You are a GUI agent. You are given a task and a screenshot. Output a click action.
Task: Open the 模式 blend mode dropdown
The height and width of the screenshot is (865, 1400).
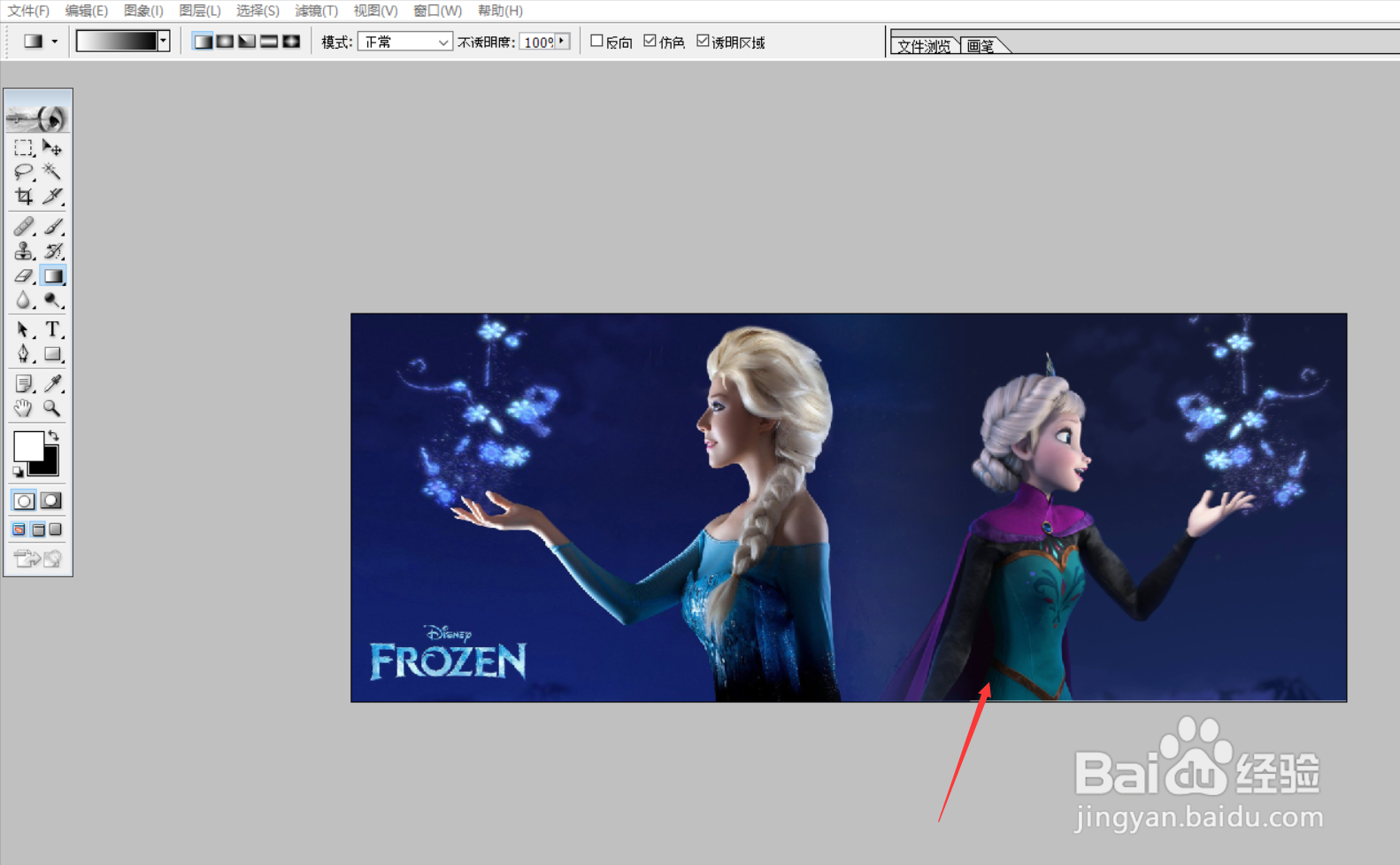(x=405, y=42)
